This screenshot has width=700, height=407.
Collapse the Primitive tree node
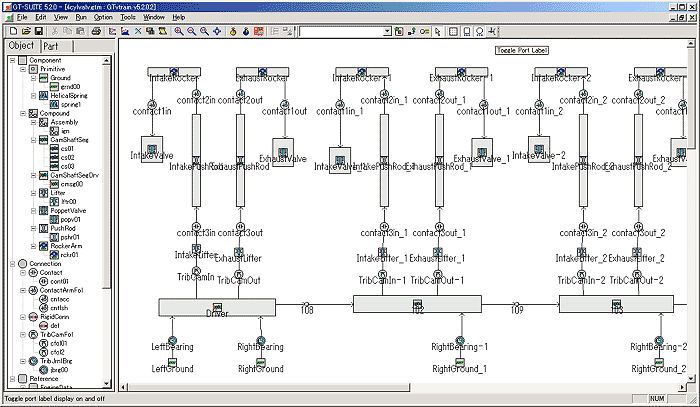(23, 69)
